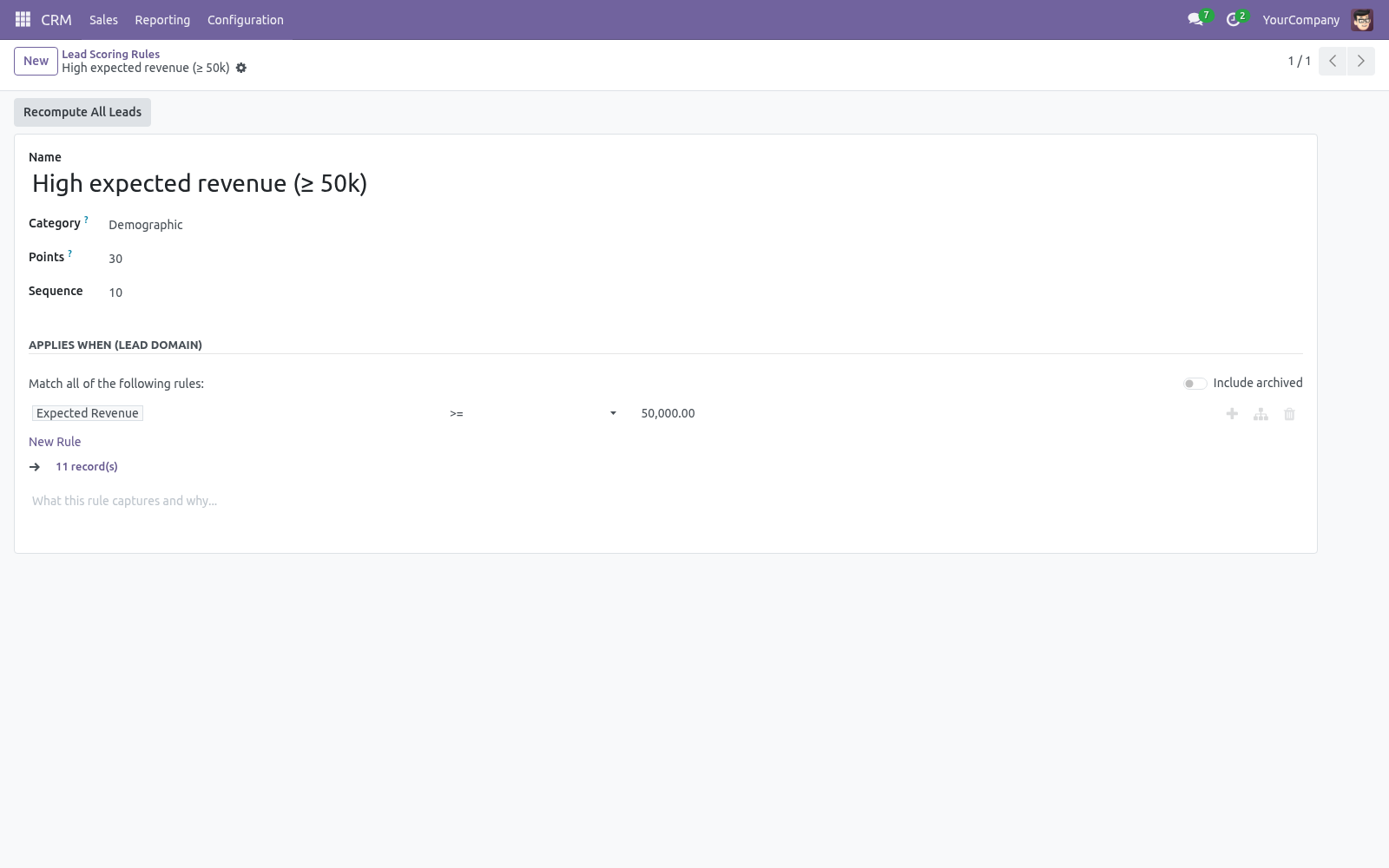Go back to Lead Scoring Rules
1389x868 pixels.
110,54
